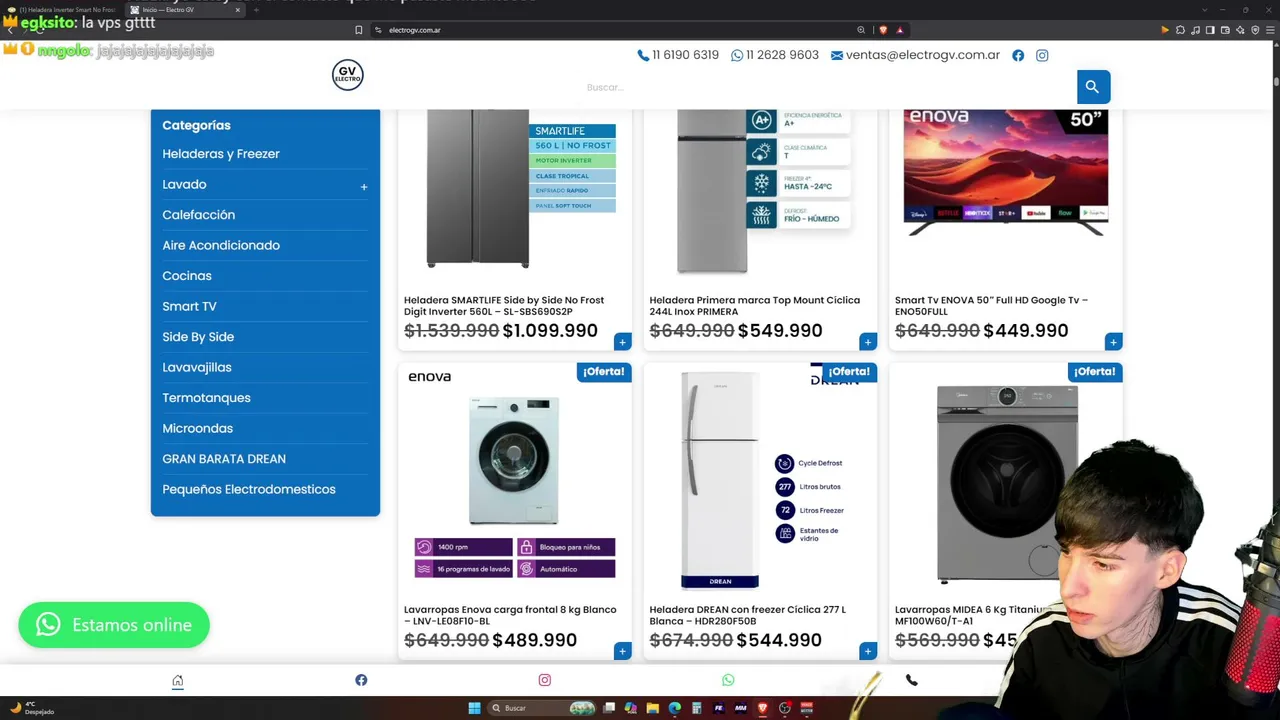Screen dimensions: 1280x720
Task: Click the home icon in bottom bar
Action: [178, 681]
